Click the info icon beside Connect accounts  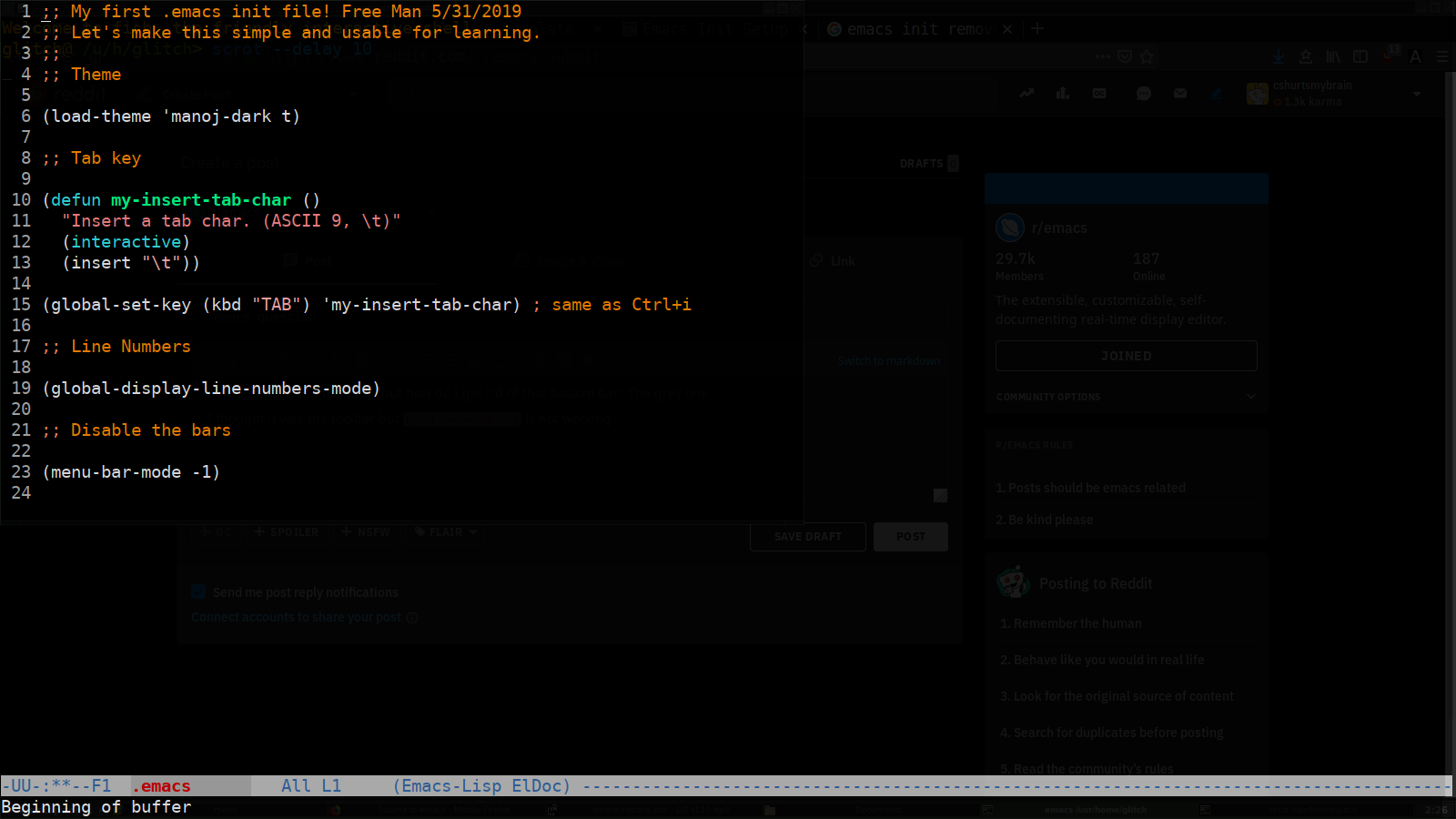tap(412, 618)
